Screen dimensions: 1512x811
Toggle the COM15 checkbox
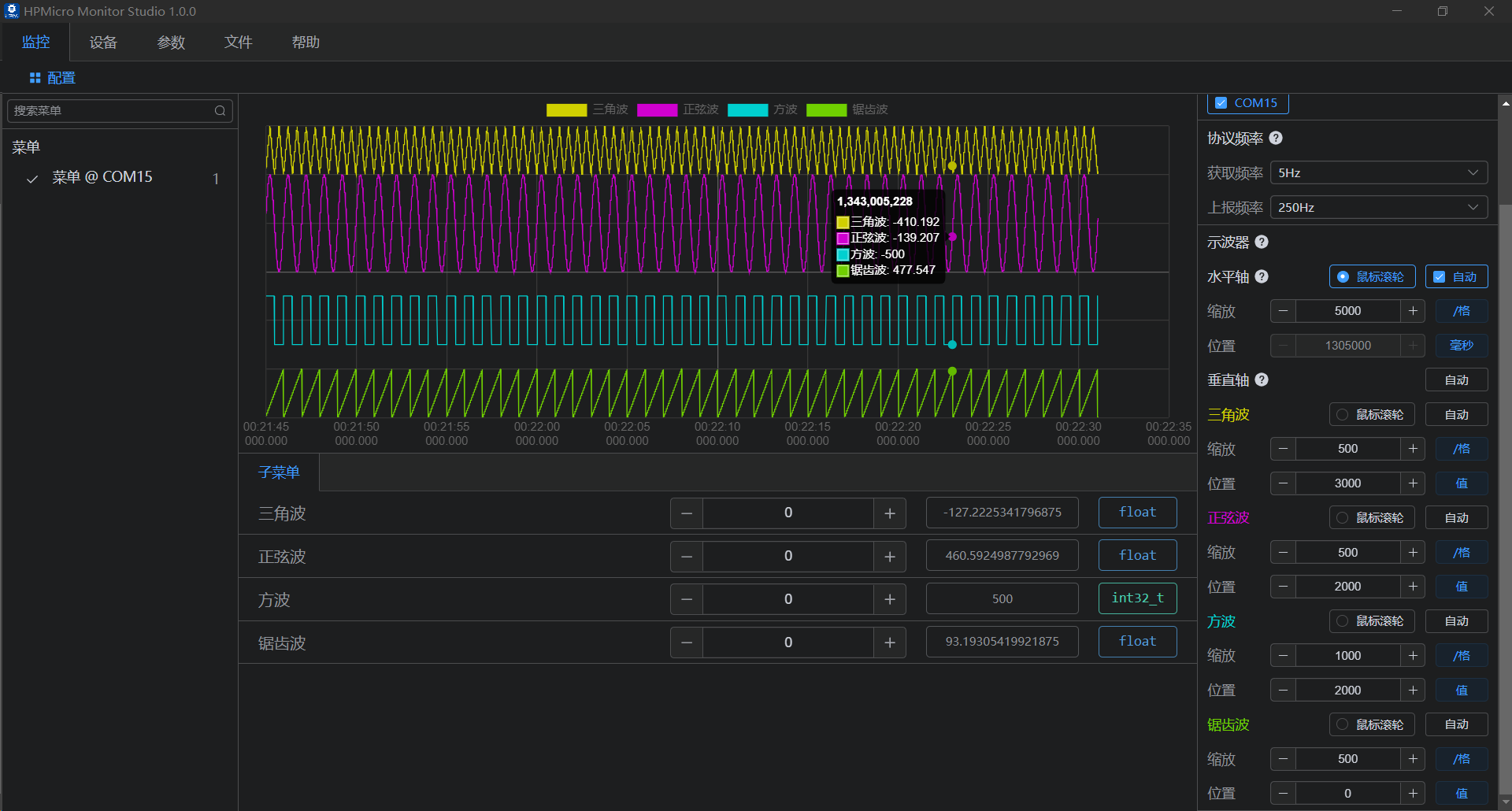pos(1221,103)
